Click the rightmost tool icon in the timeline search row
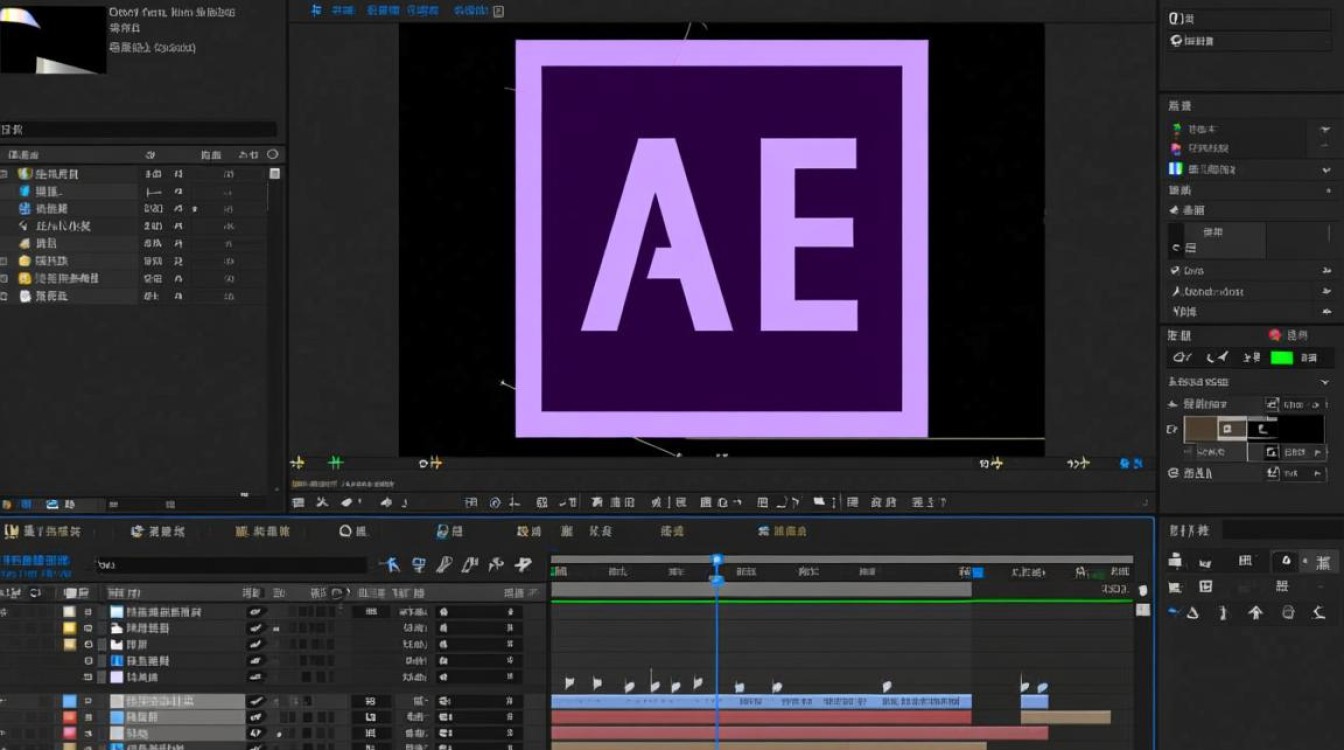Screen dimensions: 1344x750 click(522, 565)
